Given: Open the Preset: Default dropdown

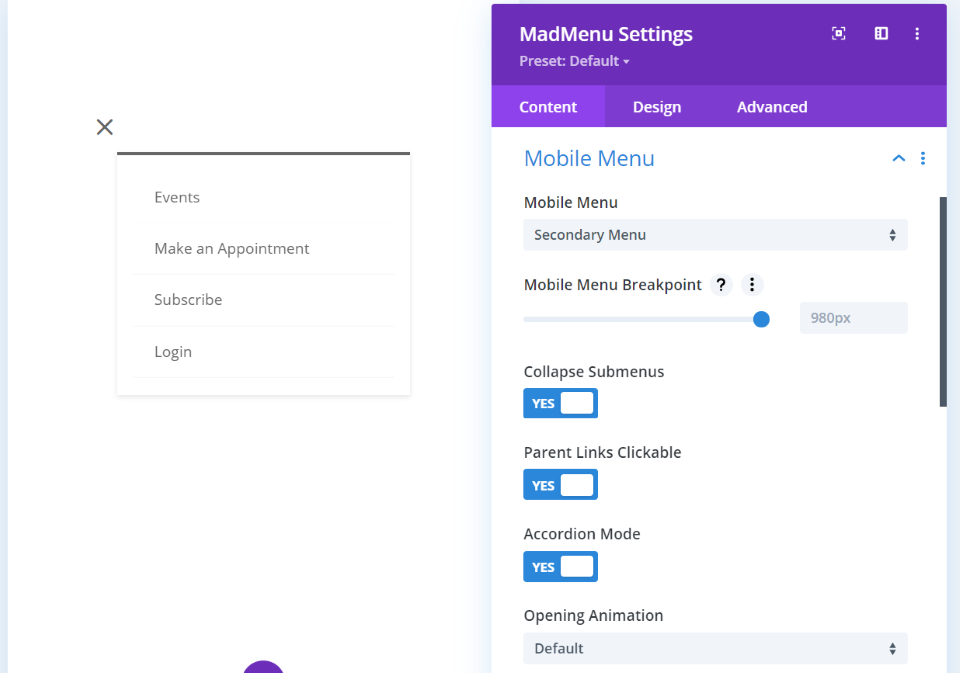Looking at the screenshot, I should [574, 61].
